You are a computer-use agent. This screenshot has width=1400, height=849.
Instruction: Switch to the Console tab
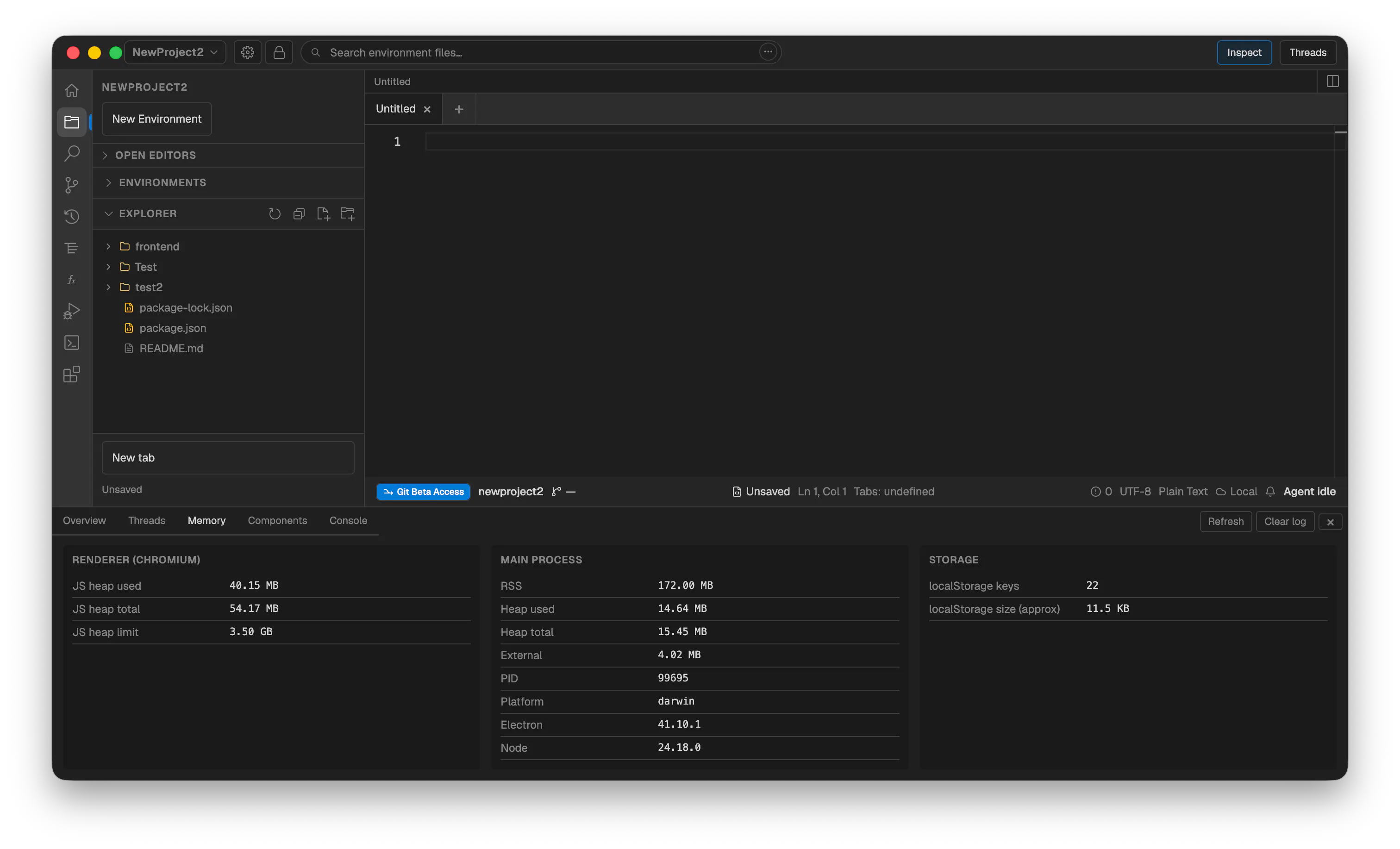click(348, 520)
